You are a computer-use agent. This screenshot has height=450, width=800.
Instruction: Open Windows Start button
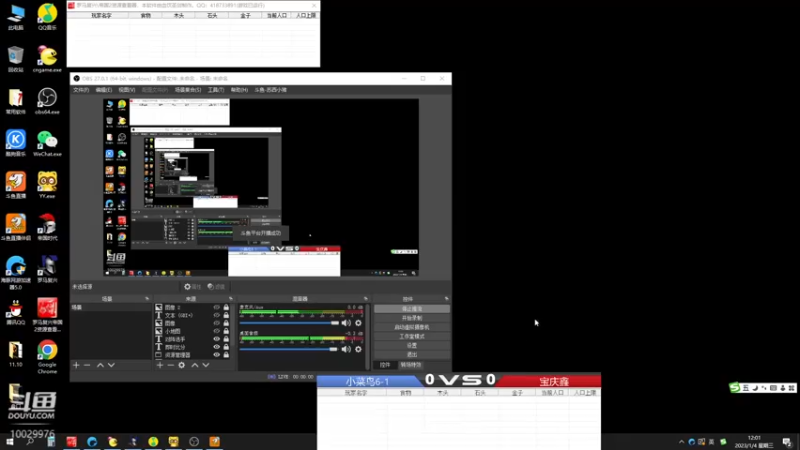pos(9,441)
